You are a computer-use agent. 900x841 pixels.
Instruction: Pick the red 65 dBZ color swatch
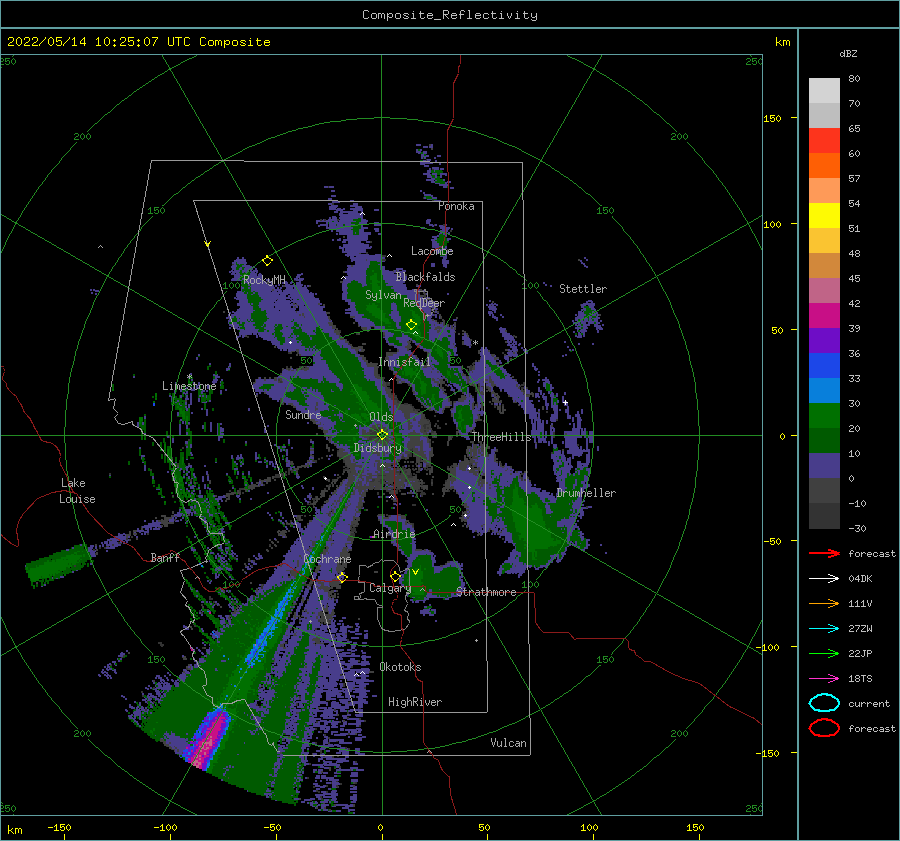(x=824, y=140)
